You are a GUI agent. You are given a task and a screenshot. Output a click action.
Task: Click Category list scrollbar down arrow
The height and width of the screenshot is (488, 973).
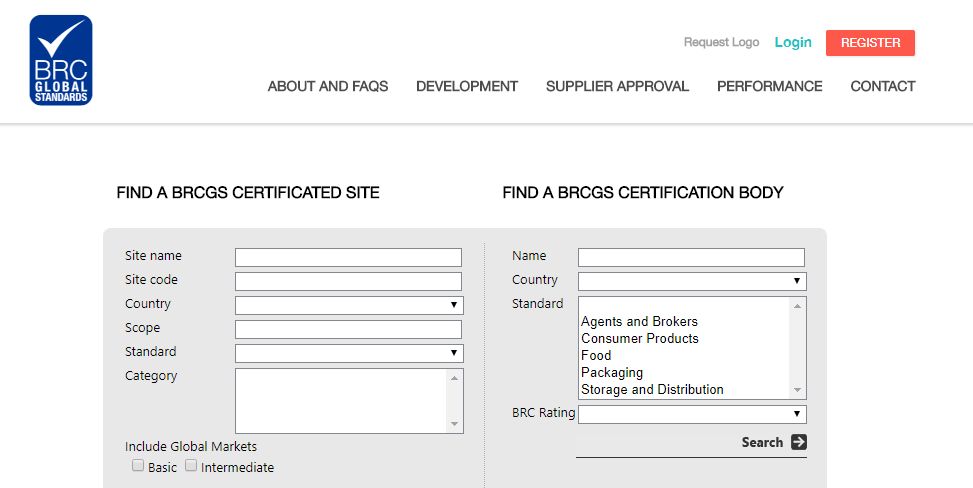454,424
